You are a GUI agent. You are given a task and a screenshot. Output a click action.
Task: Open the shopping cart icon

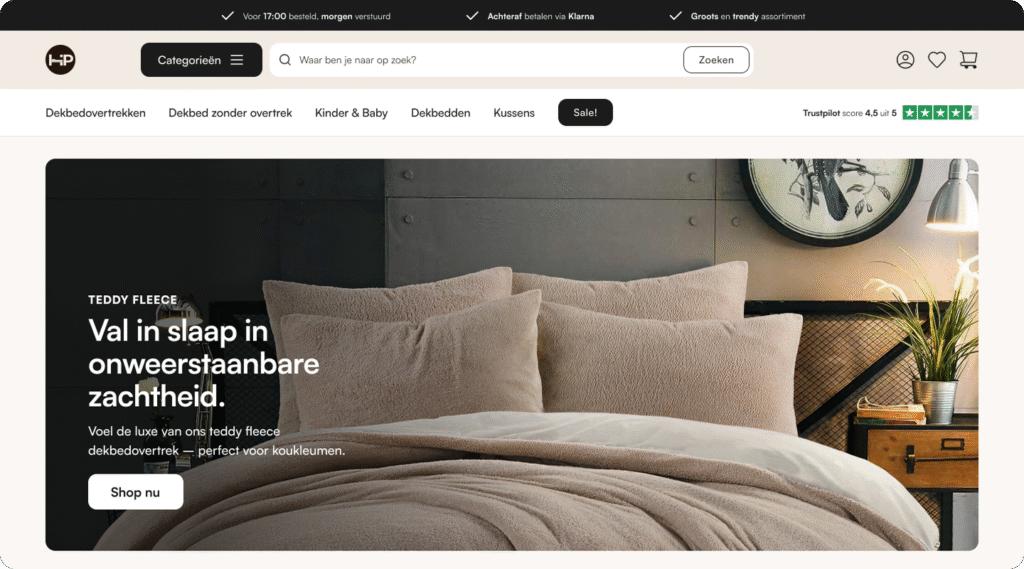click(x=968, y=59)
